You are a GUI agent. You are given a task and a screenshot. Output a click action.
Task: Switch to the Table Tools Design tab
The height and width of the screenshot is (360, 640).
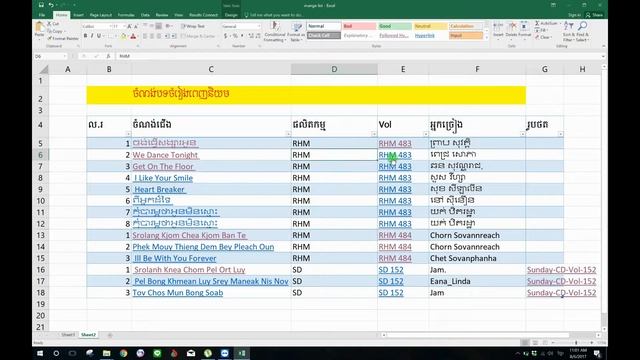231,15
